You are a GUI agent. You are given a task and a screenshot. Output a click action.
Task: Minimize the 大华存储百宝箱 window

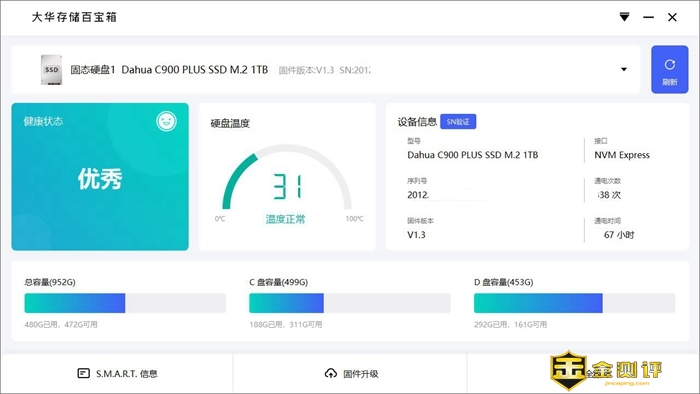coord(648,17)
